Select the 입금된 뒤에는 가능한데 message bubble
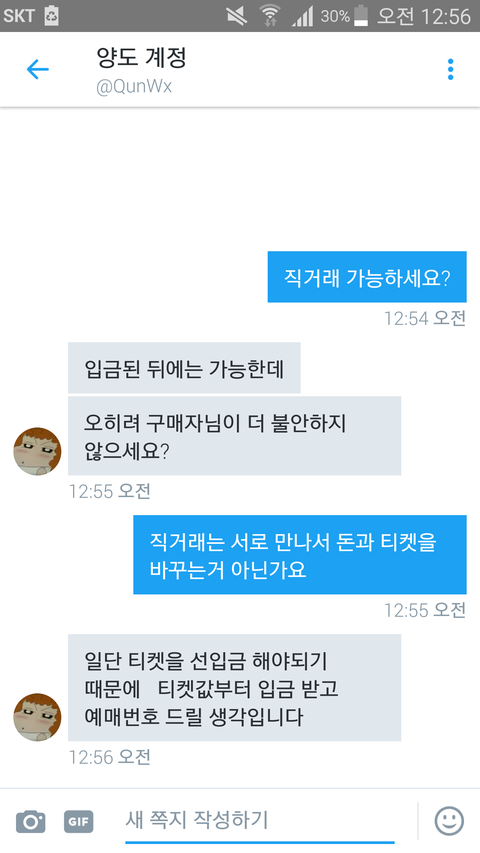Viewport: 480px width, 853px height. point(184,368)
